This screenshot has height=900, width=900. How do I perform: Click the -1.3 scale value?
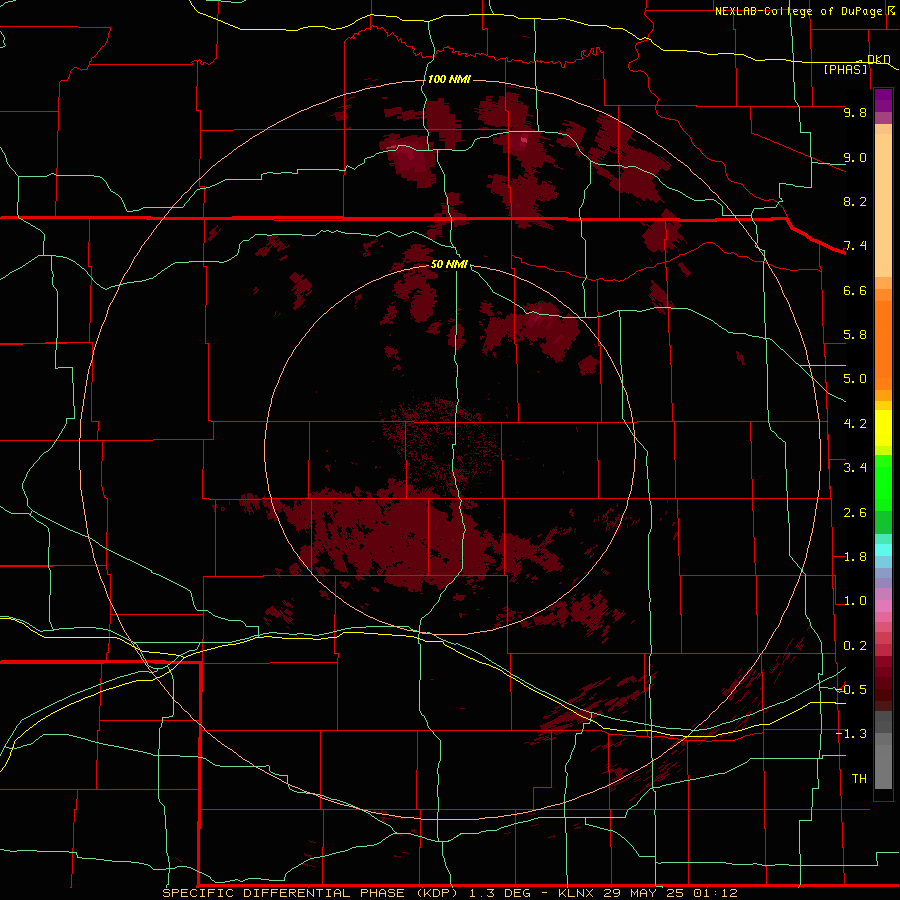851,734
